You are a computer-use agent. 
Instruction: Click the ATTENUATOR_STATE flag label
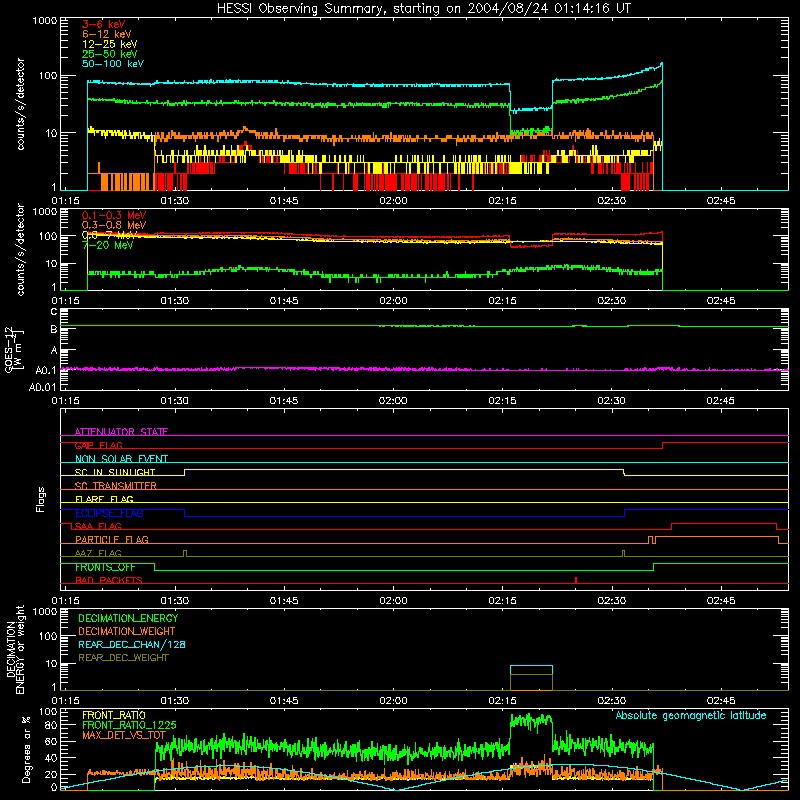point(121,432)
